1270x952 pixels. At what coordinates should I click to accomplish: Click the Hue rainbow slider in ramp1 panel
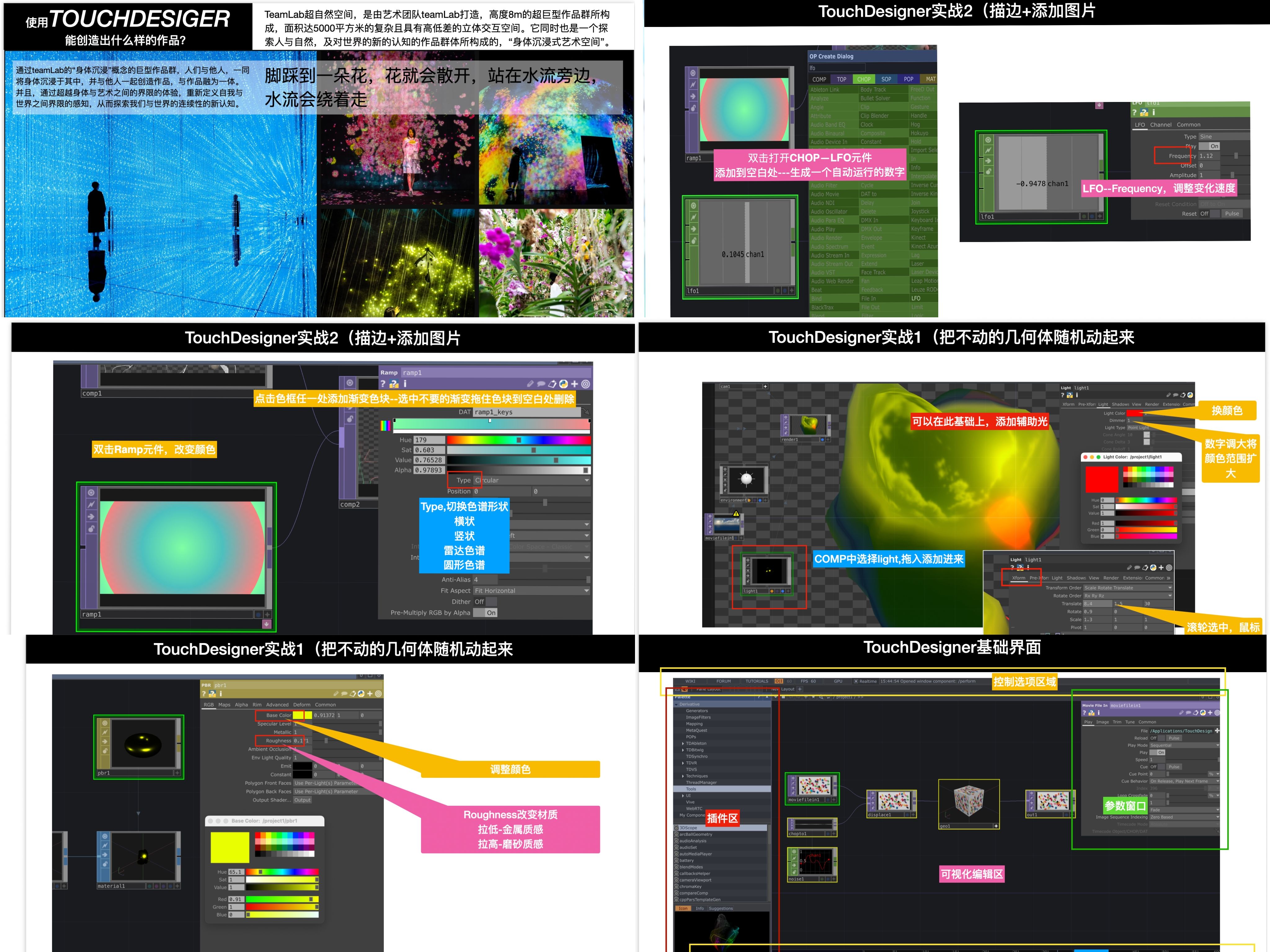coord(518,440)
